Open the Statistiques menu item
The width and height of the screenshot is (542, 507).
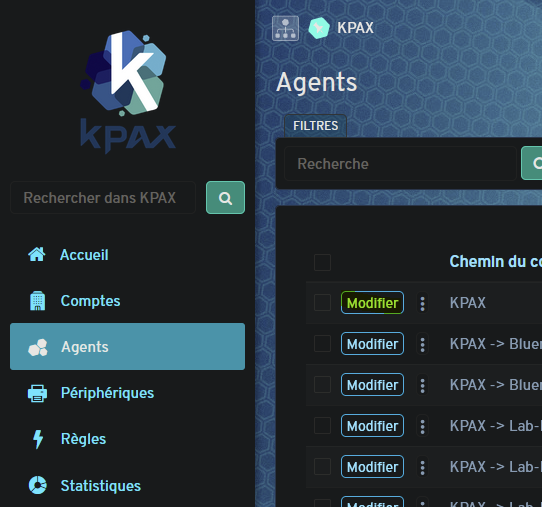click(128, 485)
